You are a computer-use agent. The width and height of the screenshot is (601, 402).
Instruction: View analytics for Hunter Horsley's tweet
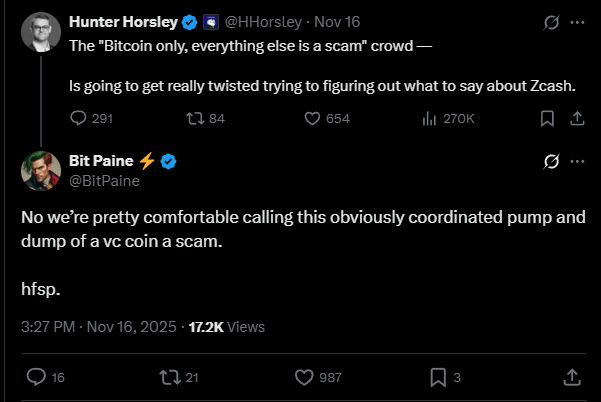tap(431, 119)
